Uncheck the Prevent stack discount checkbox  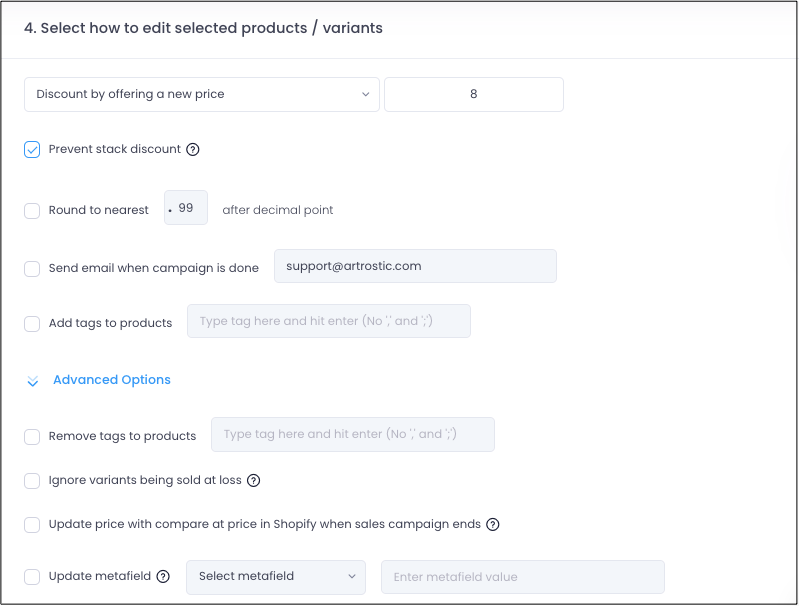pos(32,149)
